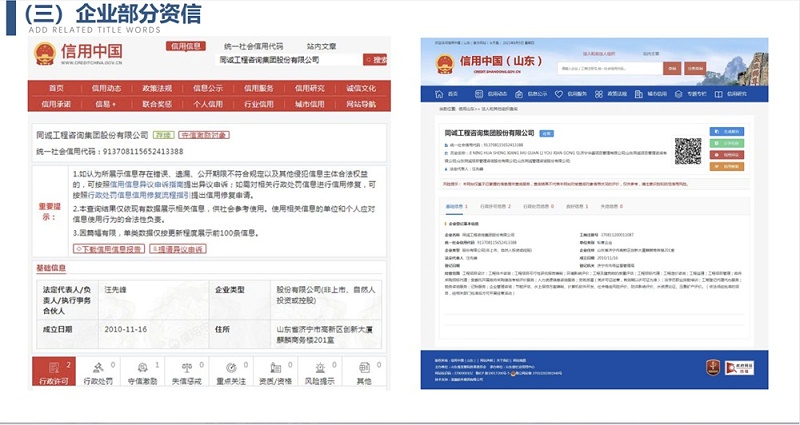Switch to 行政处罚信息 tab on Shandong page

(x=538, y=207)
